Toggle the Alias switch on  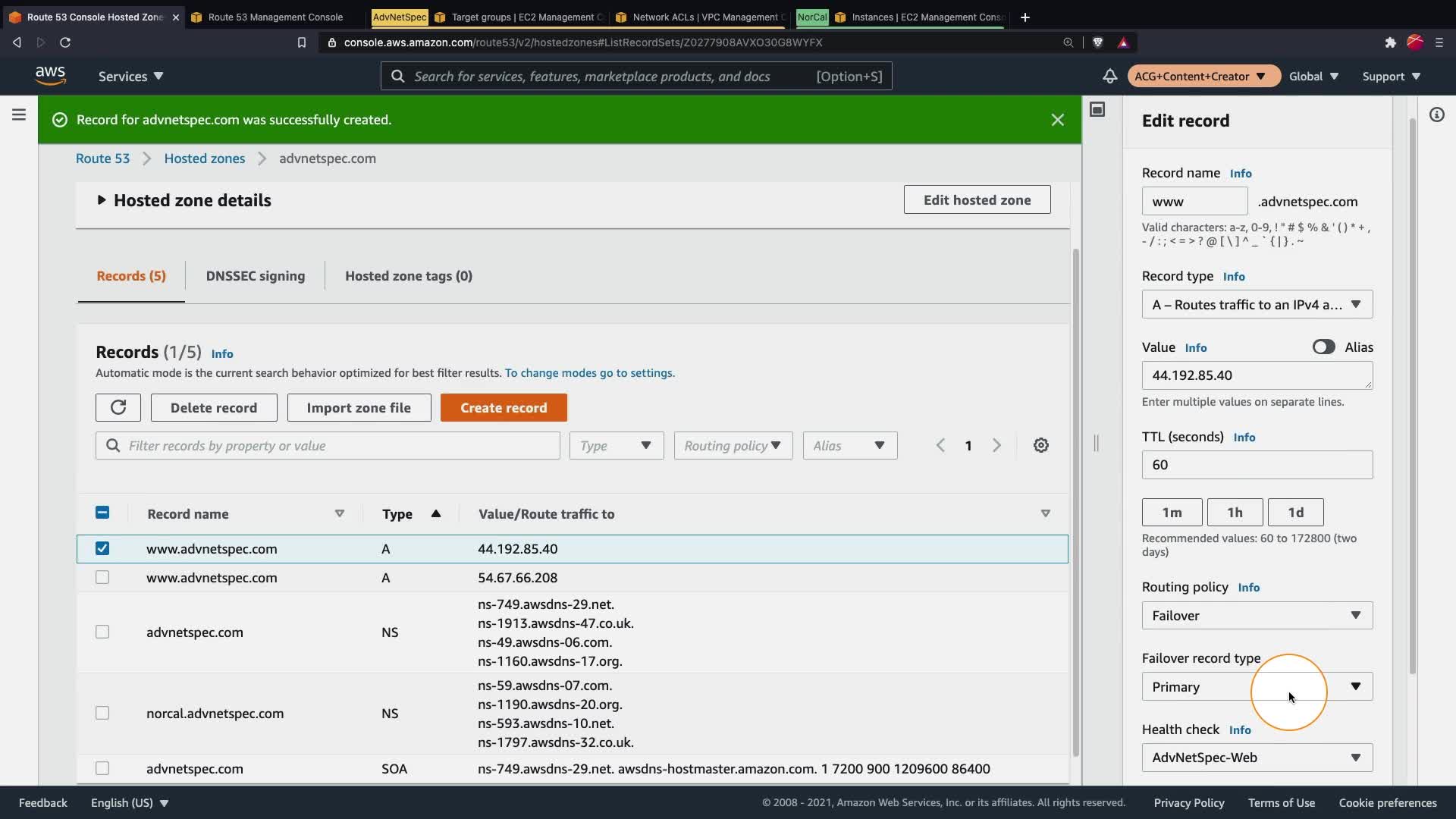(x=1323, y=347)
